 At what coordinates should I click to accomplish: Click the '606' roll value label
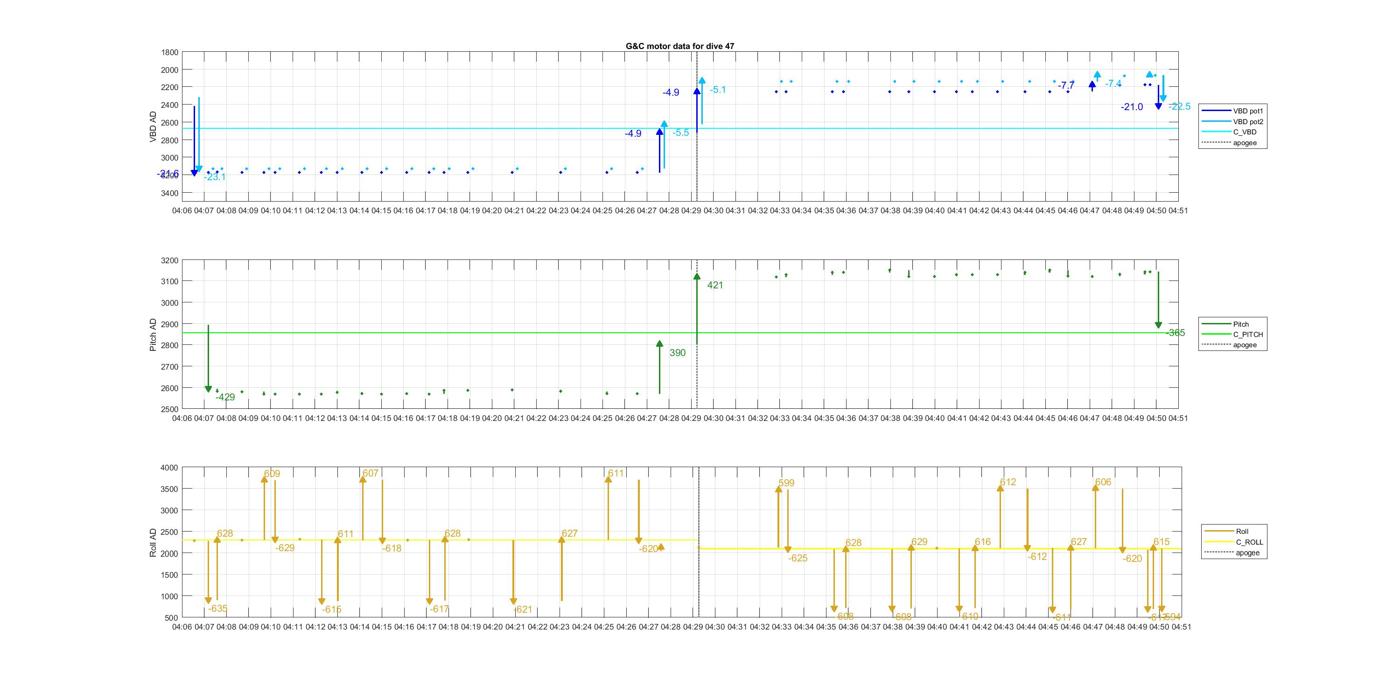1103,483
